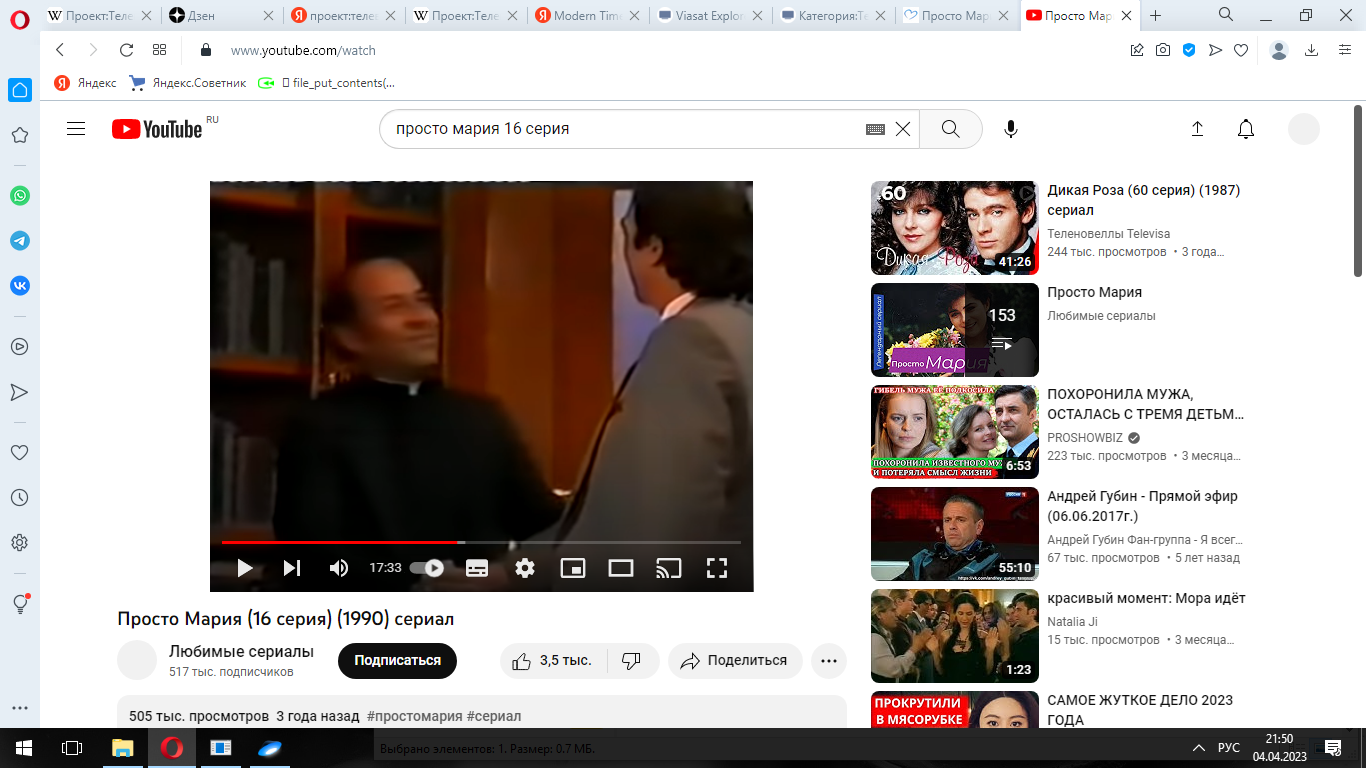Switch to the Дзен browser tab
1366x768 pixels.
coord(220,16)
